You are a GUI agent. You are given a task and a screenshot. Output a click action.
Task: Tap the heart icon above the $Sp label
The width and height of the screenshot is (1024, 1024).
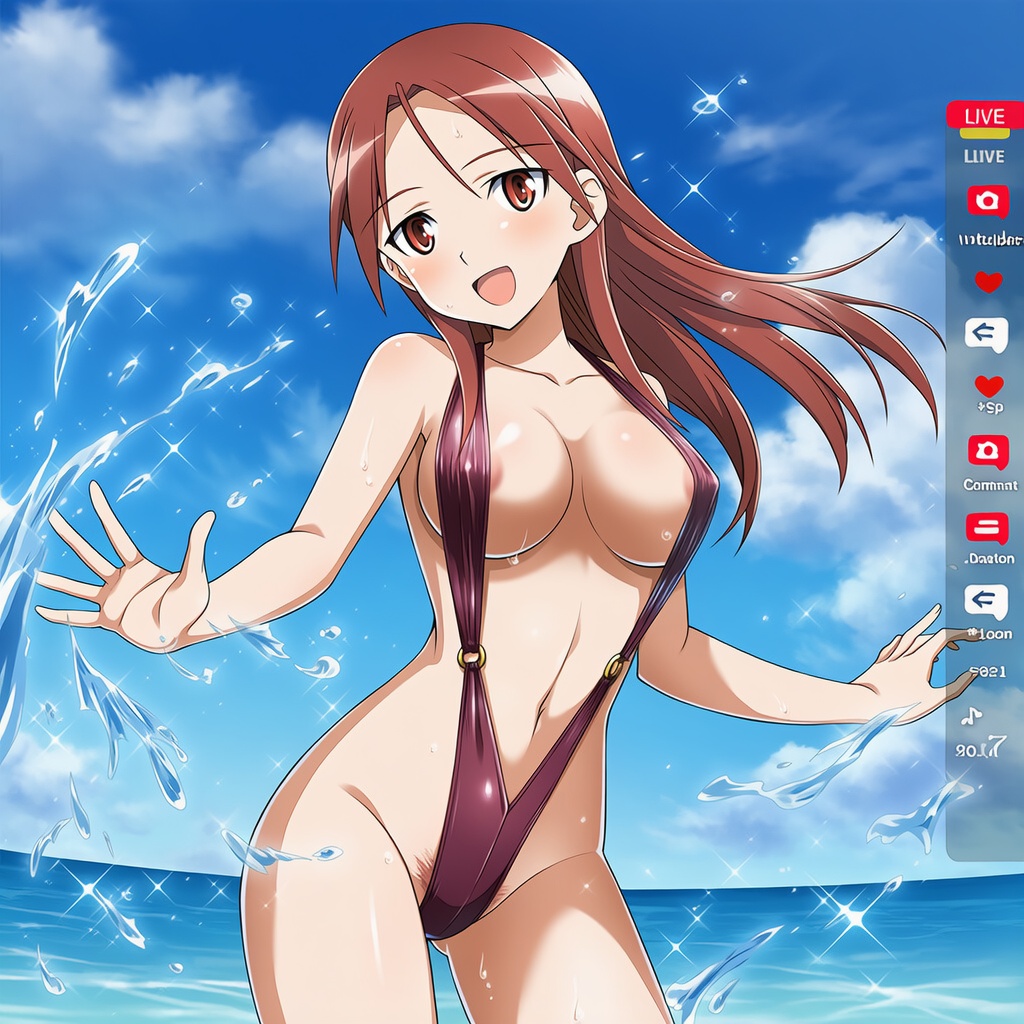pyautogui.click(x=989, y=386)
